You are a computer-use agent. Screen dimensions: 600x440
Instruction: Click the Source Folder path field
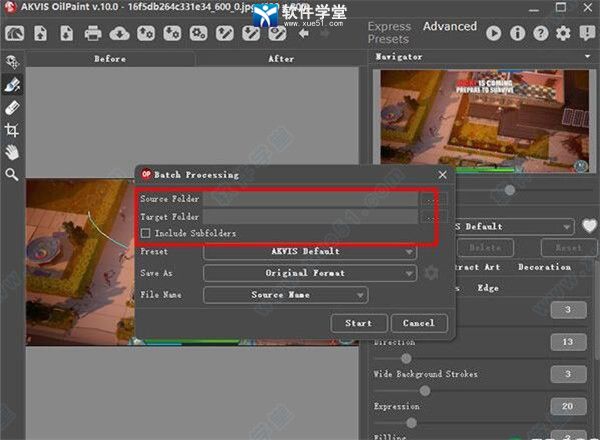click(x=310, y=199)
